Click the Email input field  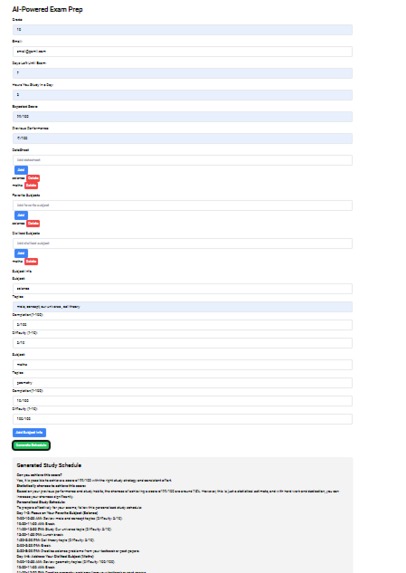click(182, 52)
